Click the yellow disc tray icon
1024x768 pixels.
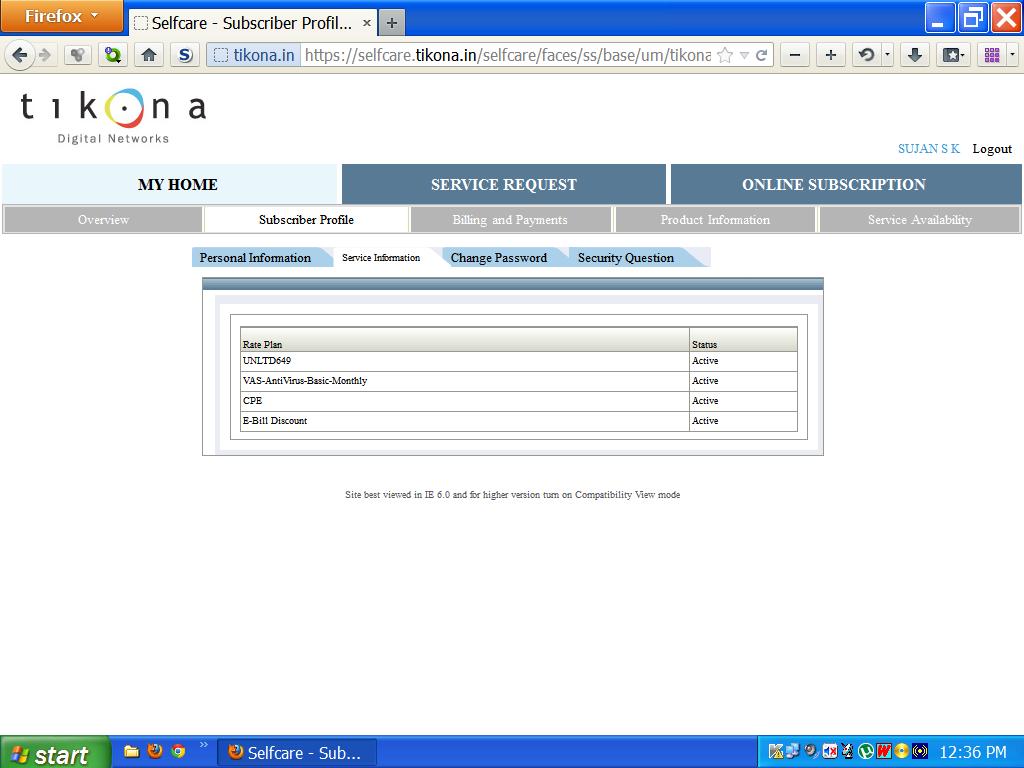[902, 752]
